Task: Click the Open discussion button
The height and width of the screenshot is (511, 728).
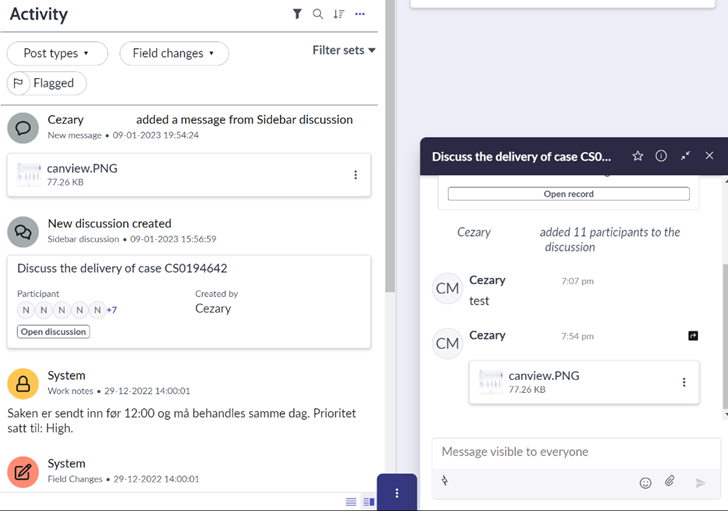Action: point(53,331)
